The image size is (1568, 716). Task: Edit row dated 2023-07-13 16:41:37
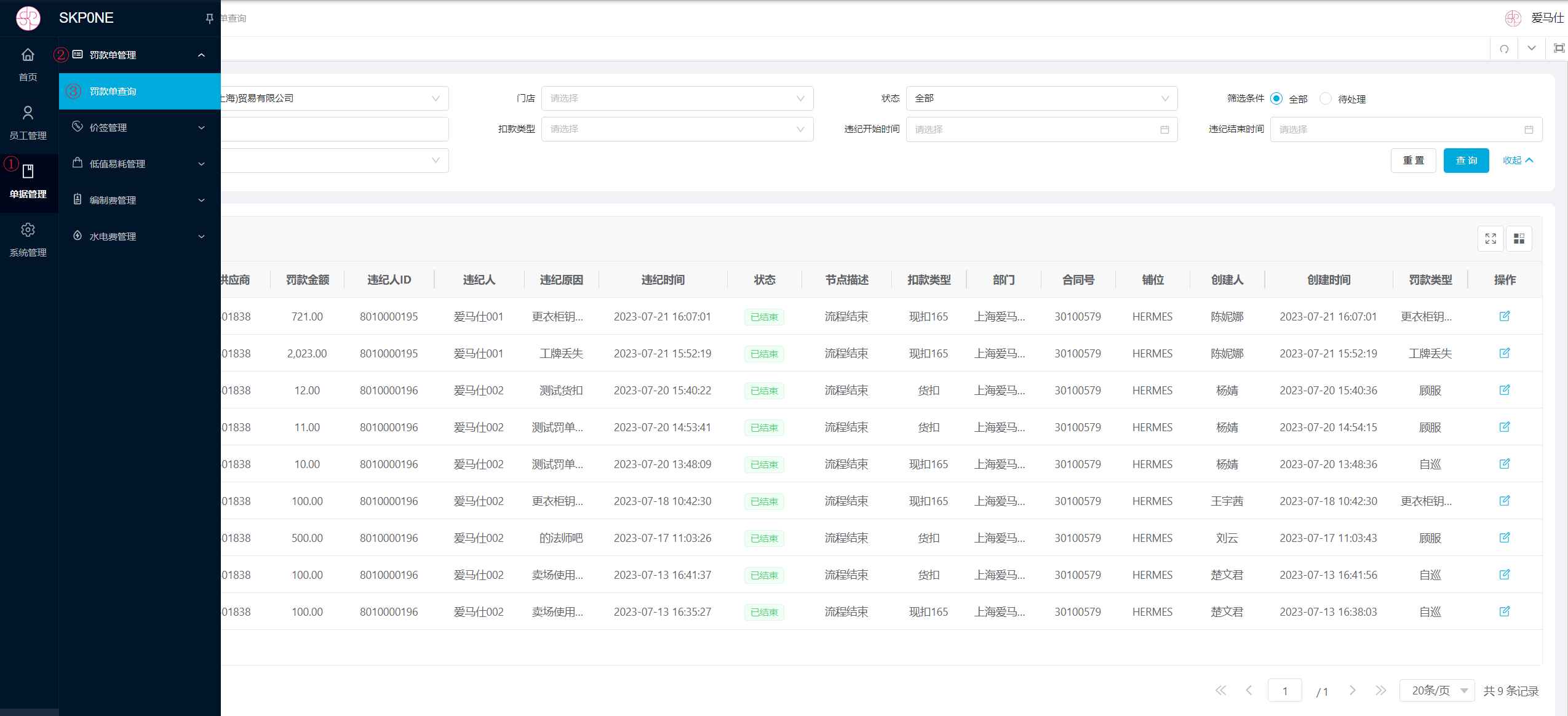[1505, 575]
